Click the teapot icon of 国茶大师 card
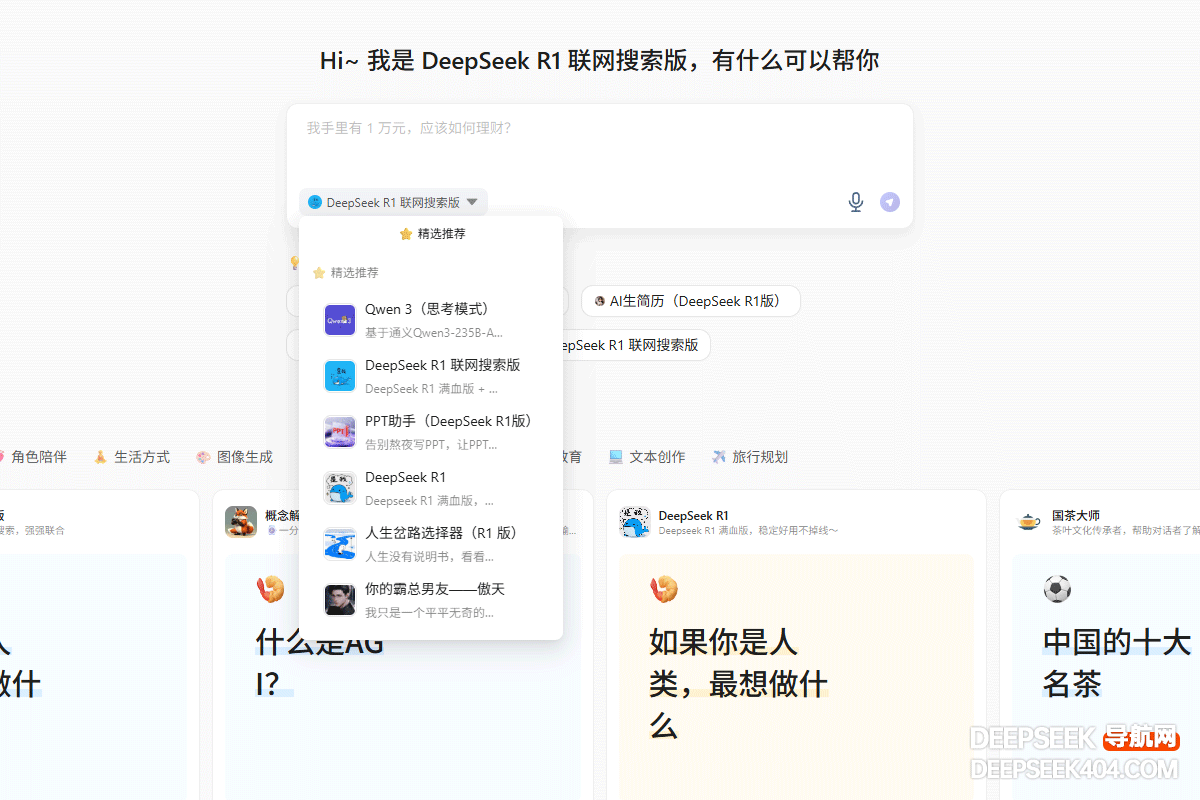The width and height of the screenshot is (1200, 800). tap(1029, 522)
